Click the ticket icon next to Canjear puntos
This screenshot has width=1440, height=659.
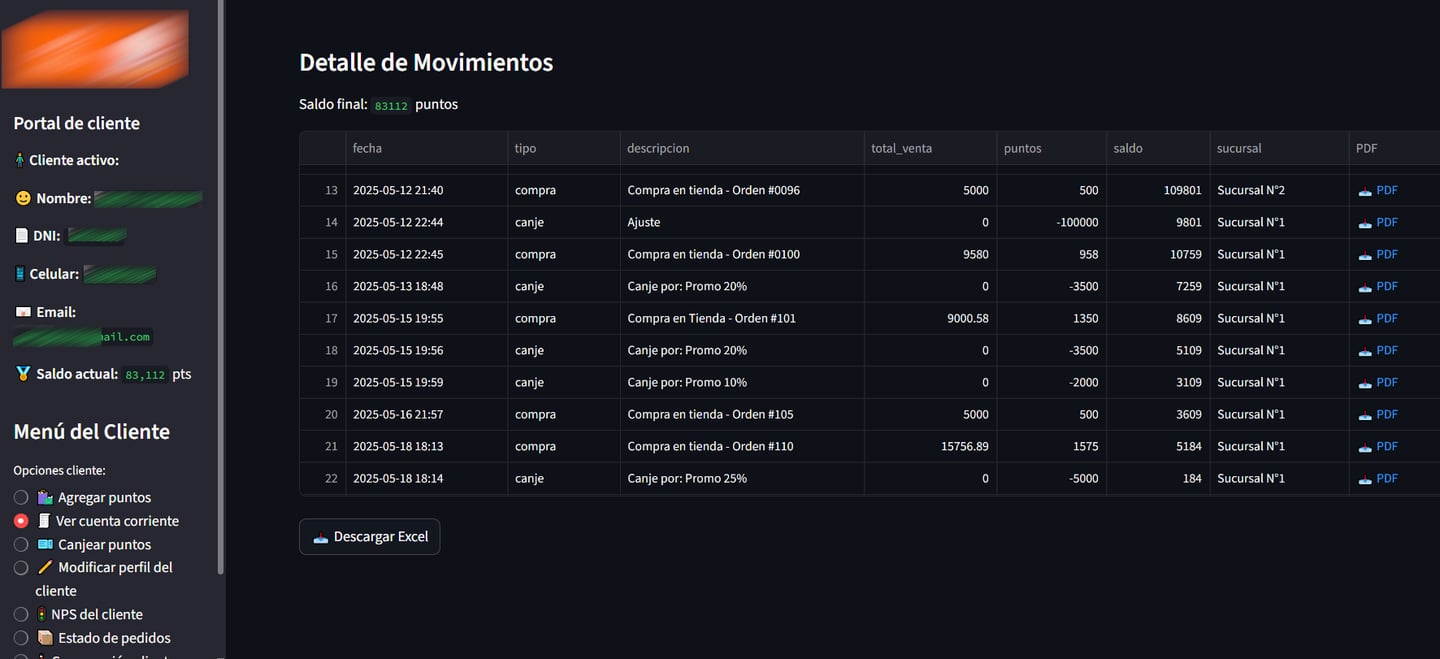[x=45, y=544]
